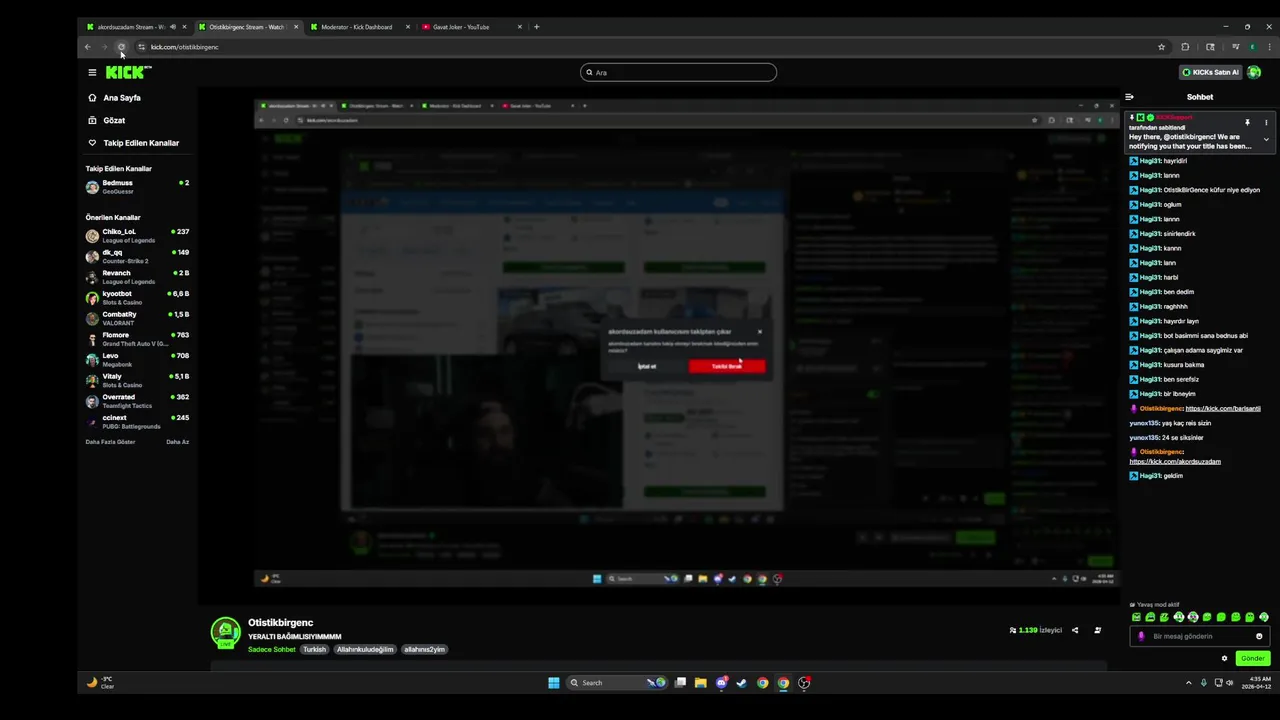Click the KICK logo
This screenshot has height=720, width=1280.
128,72
